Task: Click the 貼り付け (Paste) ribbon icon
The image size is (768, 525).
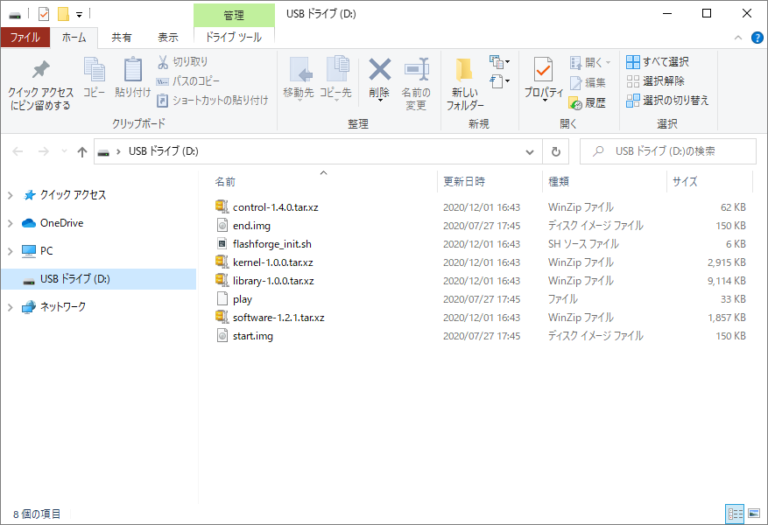Action: [133, 70]
